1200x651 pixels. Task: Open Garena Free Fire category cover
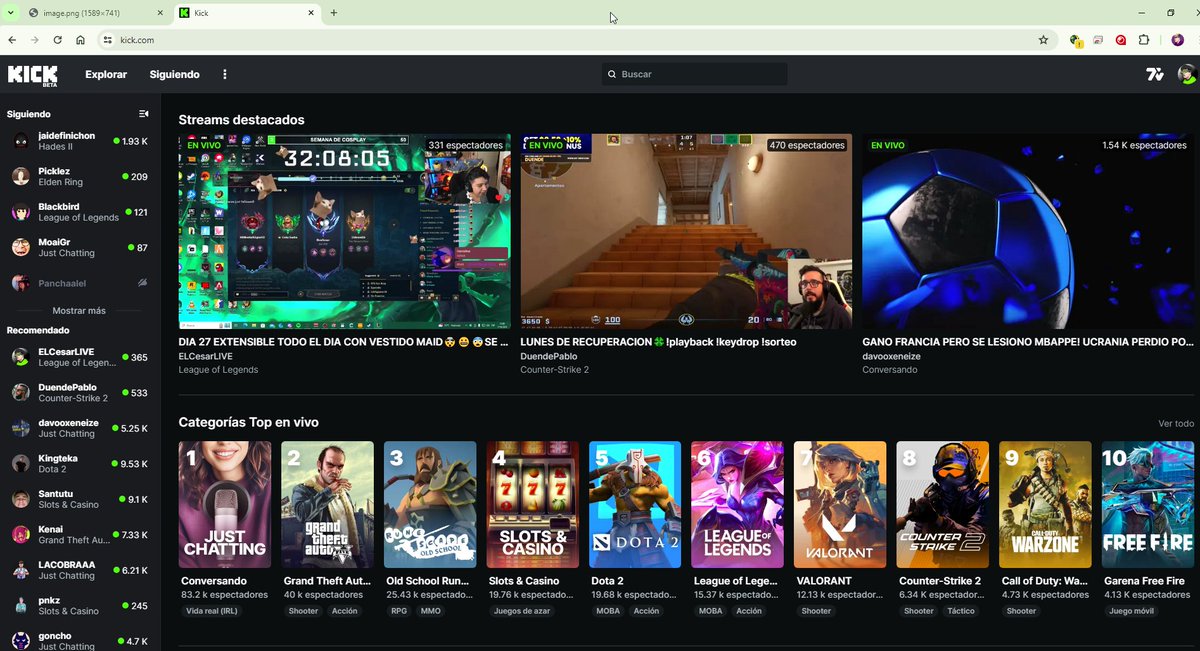1148,505
